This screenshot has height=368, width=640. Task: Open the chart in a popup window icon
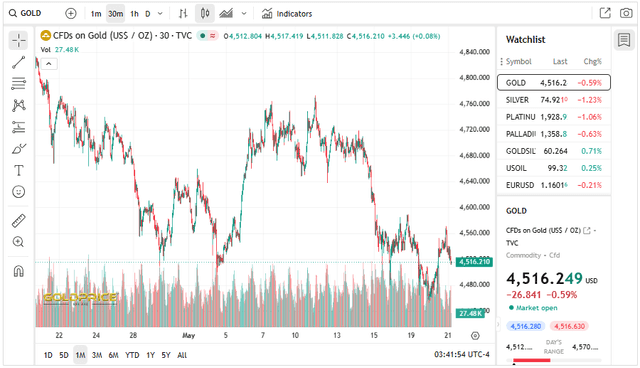605,13
